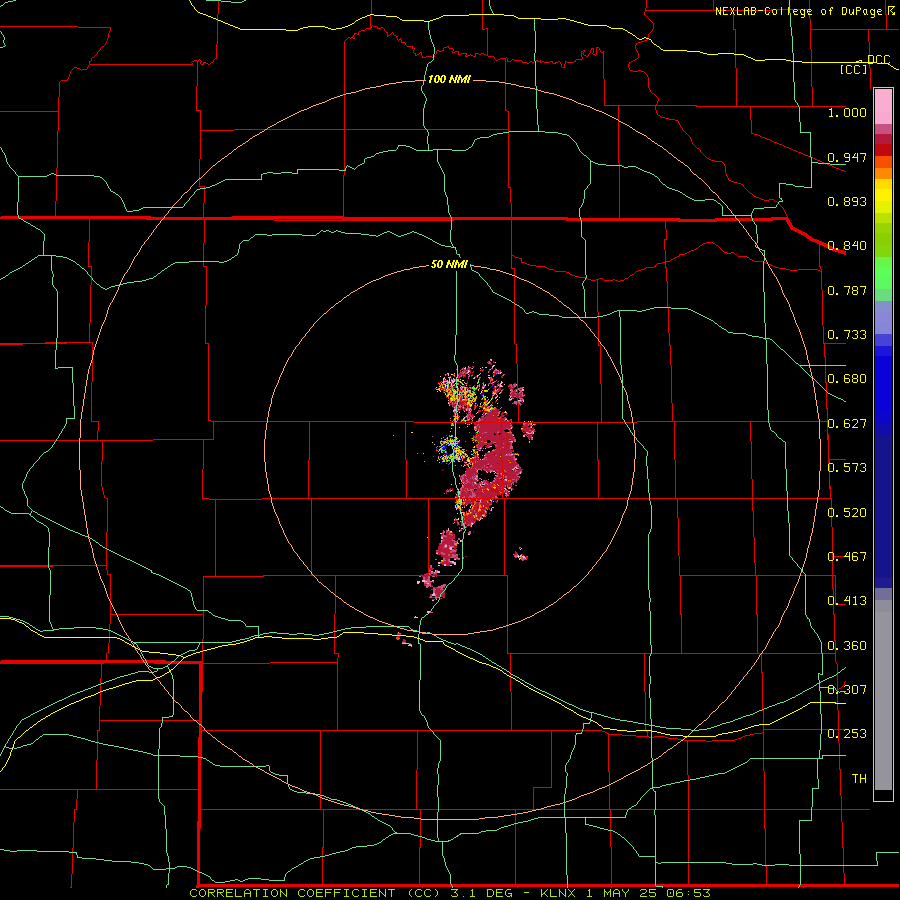Image resolution: width=900 pixels, height=900 pixels.
Task: Click the [CC] units label
Action: click(x=854, y=69)
